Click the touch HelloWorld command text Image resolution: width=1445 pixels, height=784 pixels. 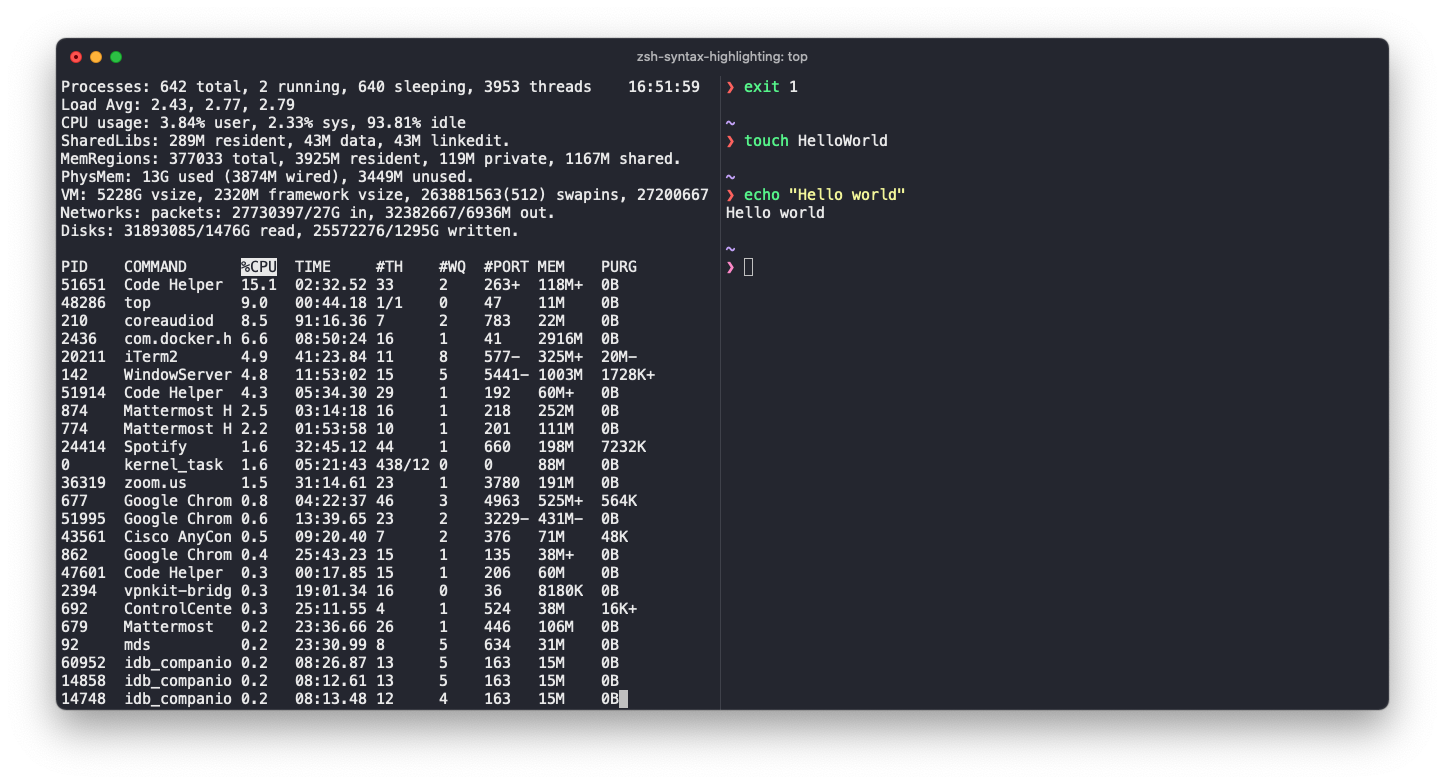816,140
